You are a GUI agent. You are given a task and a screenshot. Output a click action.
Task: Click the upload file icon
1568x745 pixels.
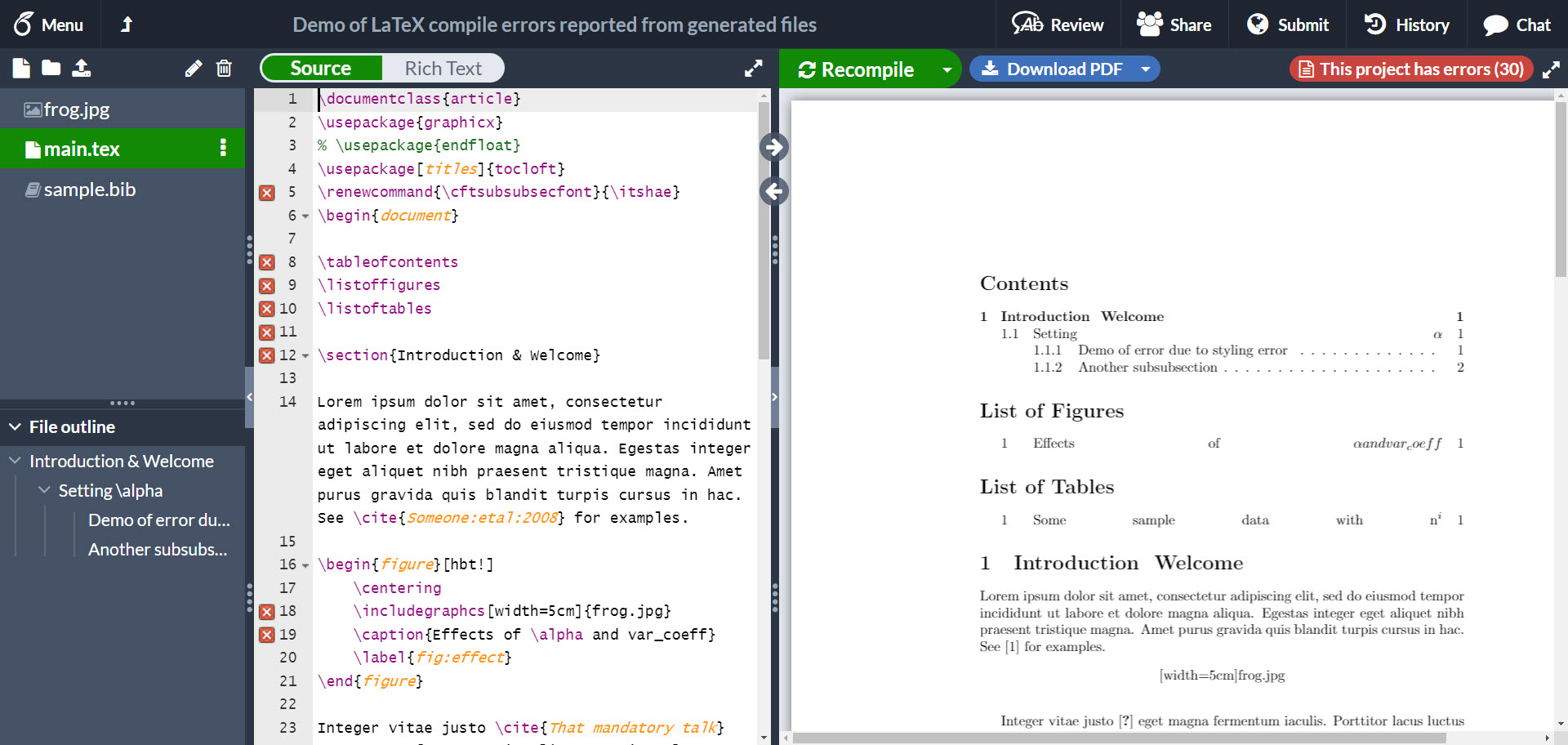point(82,69)
